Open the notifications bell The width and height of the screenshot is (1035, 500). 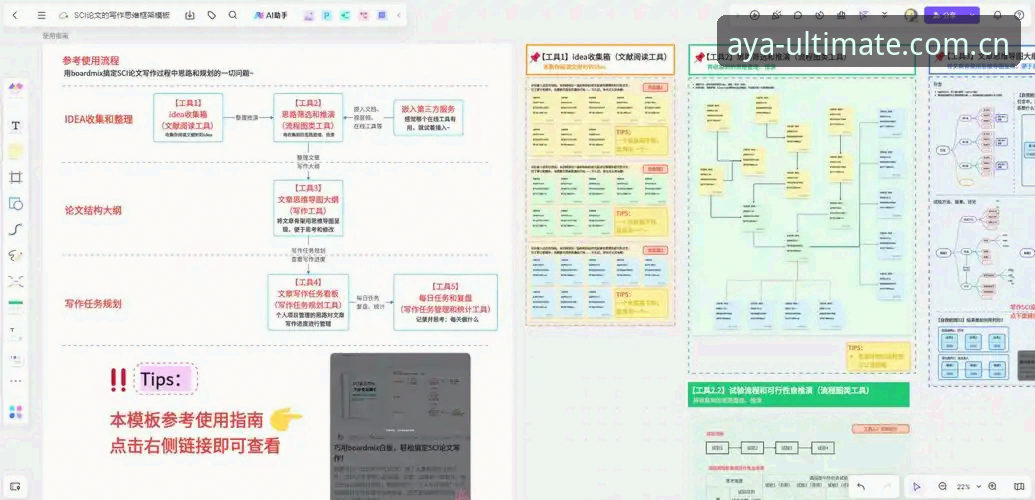[x=997, y=15]
